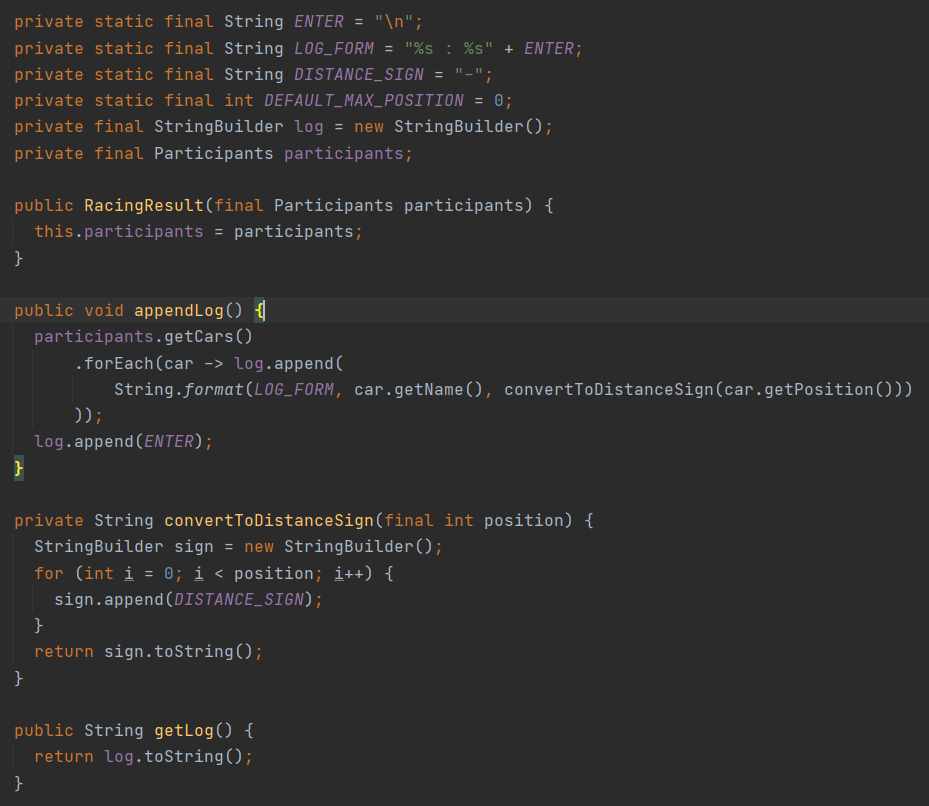929x806 pixels.
Task: Click the getLog method name
Action: click(184, 730)
